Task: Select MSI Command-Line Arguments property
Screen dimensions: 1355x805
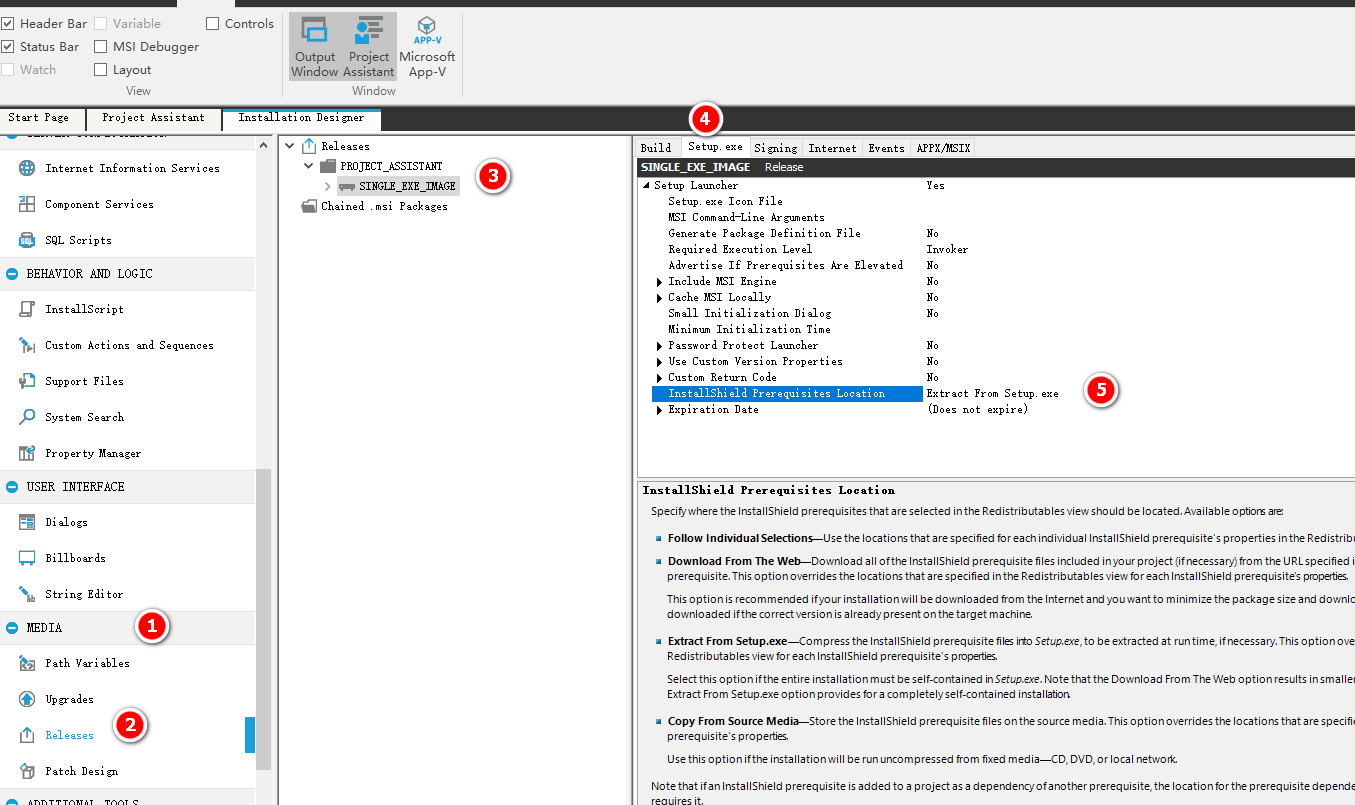Action: point(746,217)
